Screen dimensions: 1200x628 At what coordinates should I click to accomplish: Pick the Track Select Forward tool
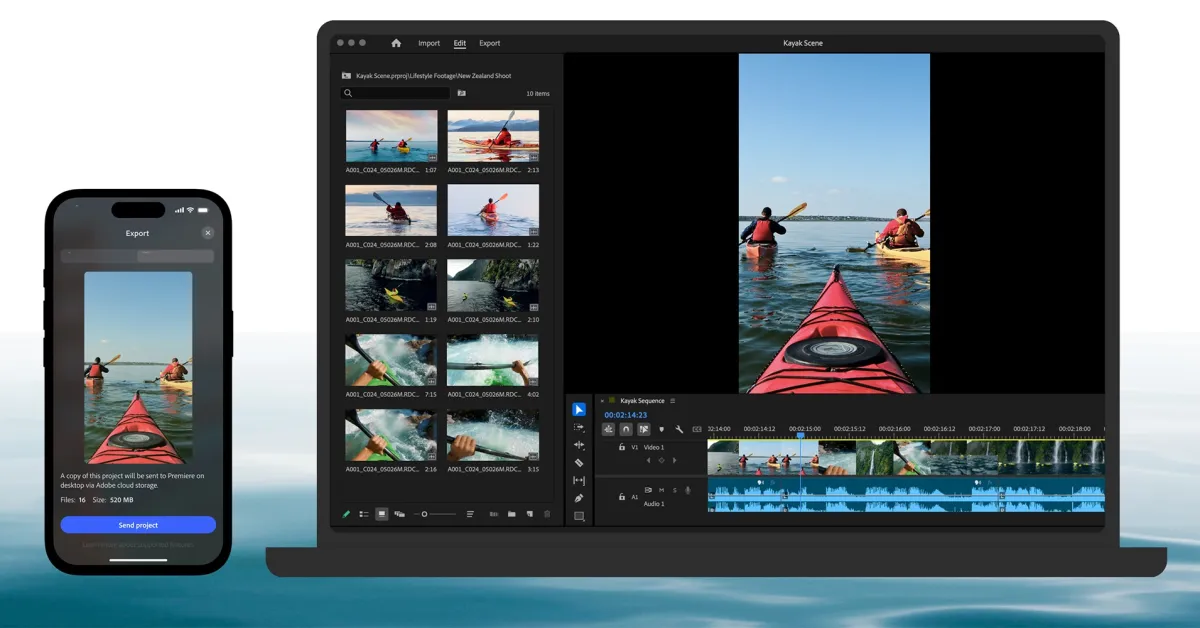click(579, 427)
